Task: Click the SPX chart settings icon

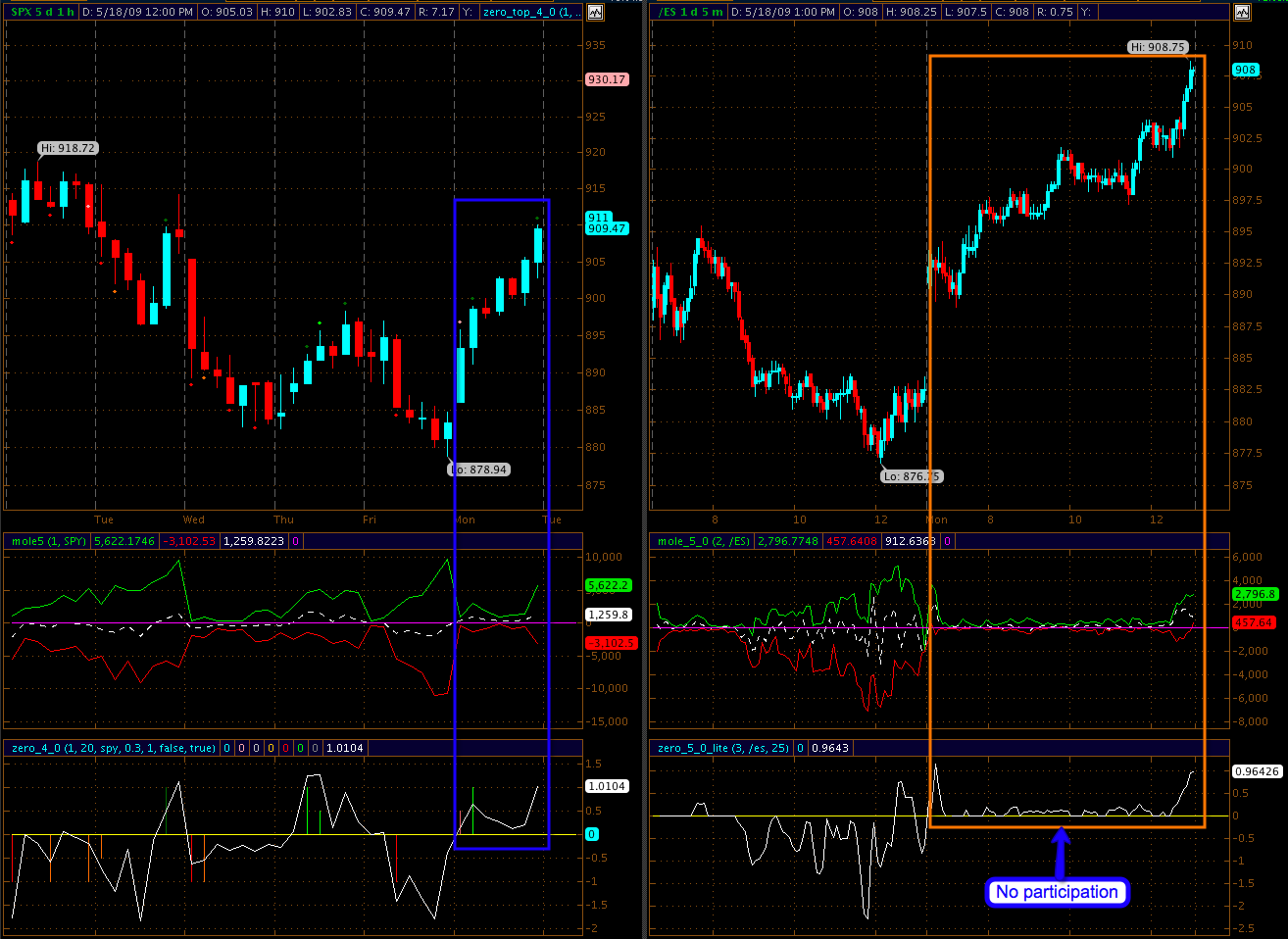Action: tap(595, 12)
